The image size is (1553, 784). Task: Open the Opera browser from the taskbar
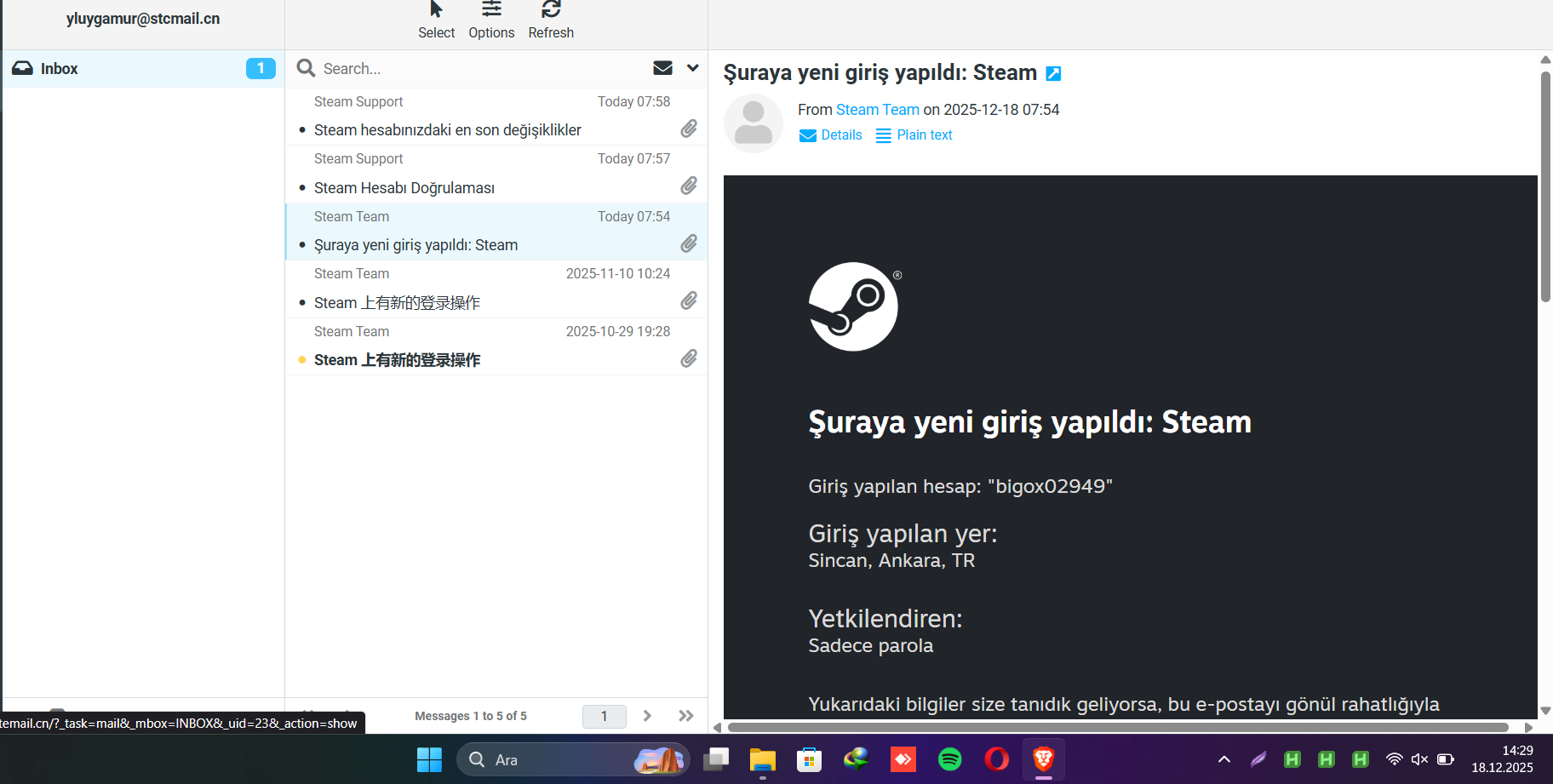click(x=997, y=759)
